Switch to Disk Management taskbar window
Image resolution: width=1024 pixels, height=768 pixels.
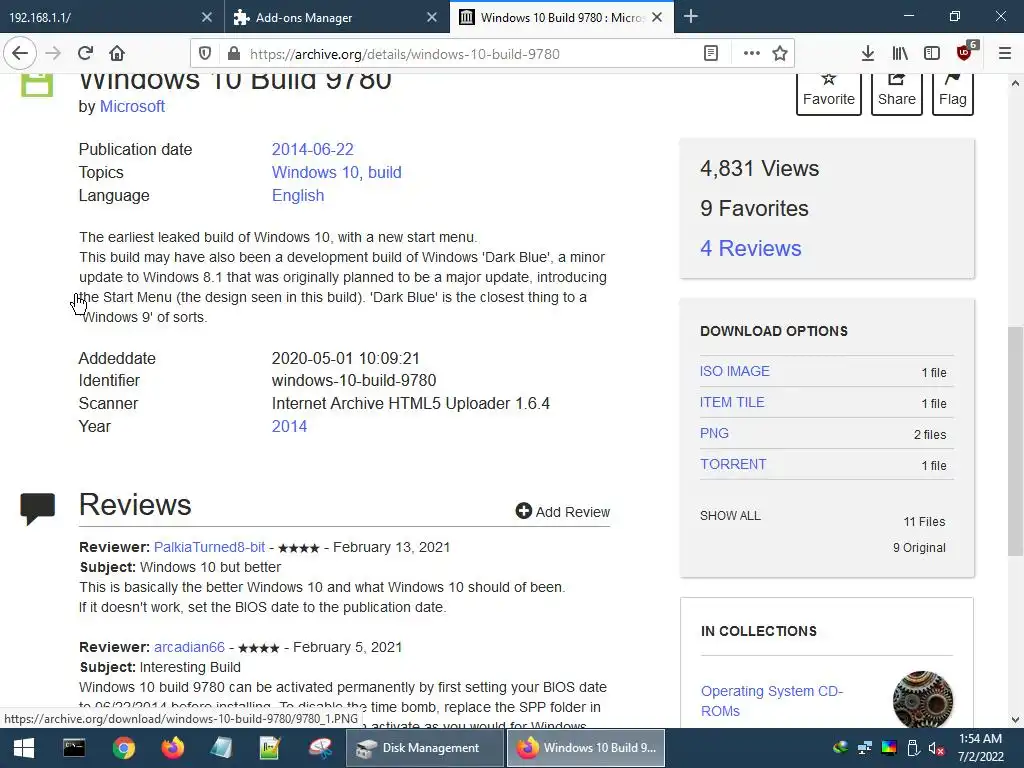(x=424, y=748)
